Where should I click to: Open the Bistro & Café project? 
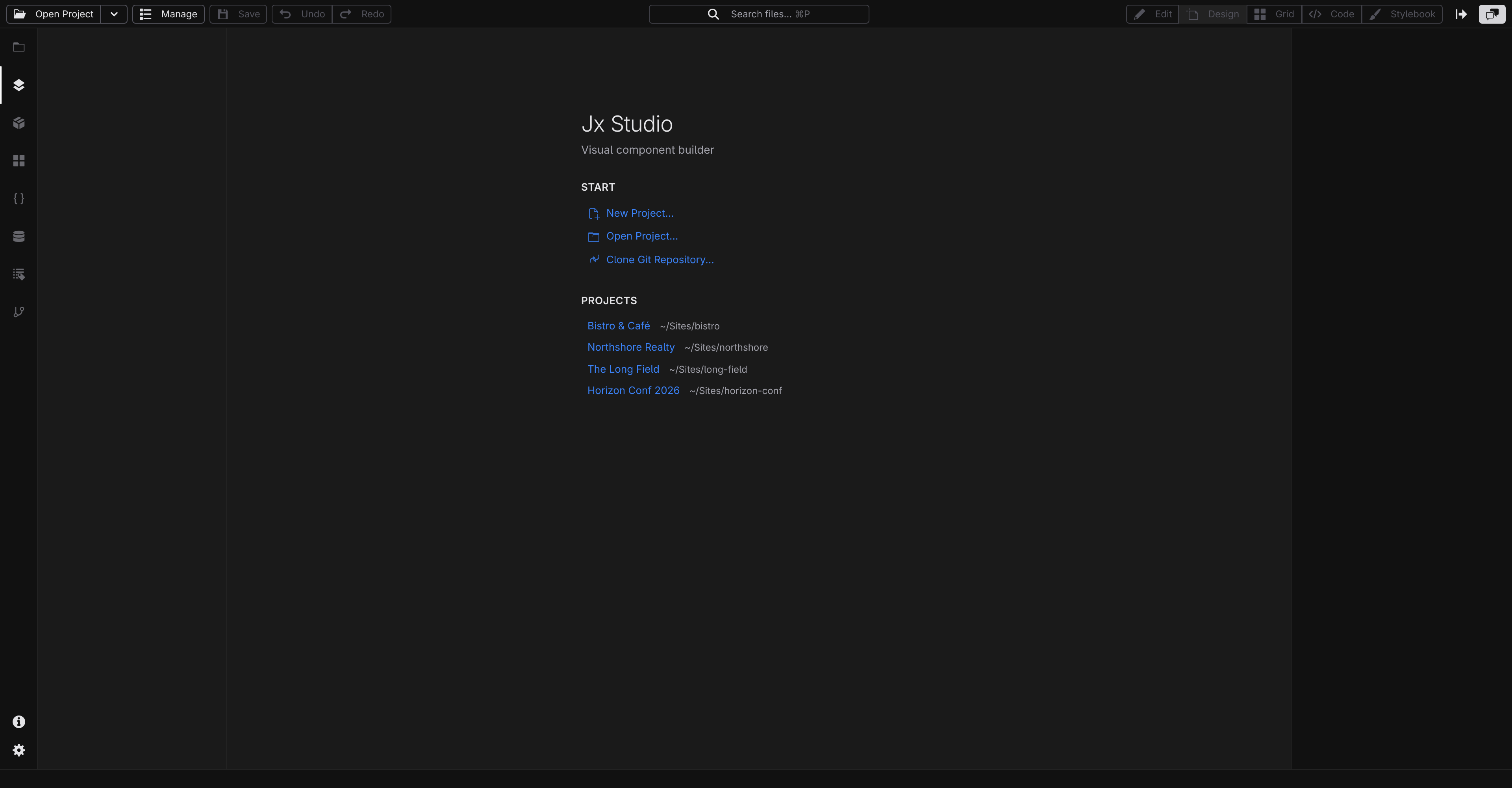coord(619,326)
